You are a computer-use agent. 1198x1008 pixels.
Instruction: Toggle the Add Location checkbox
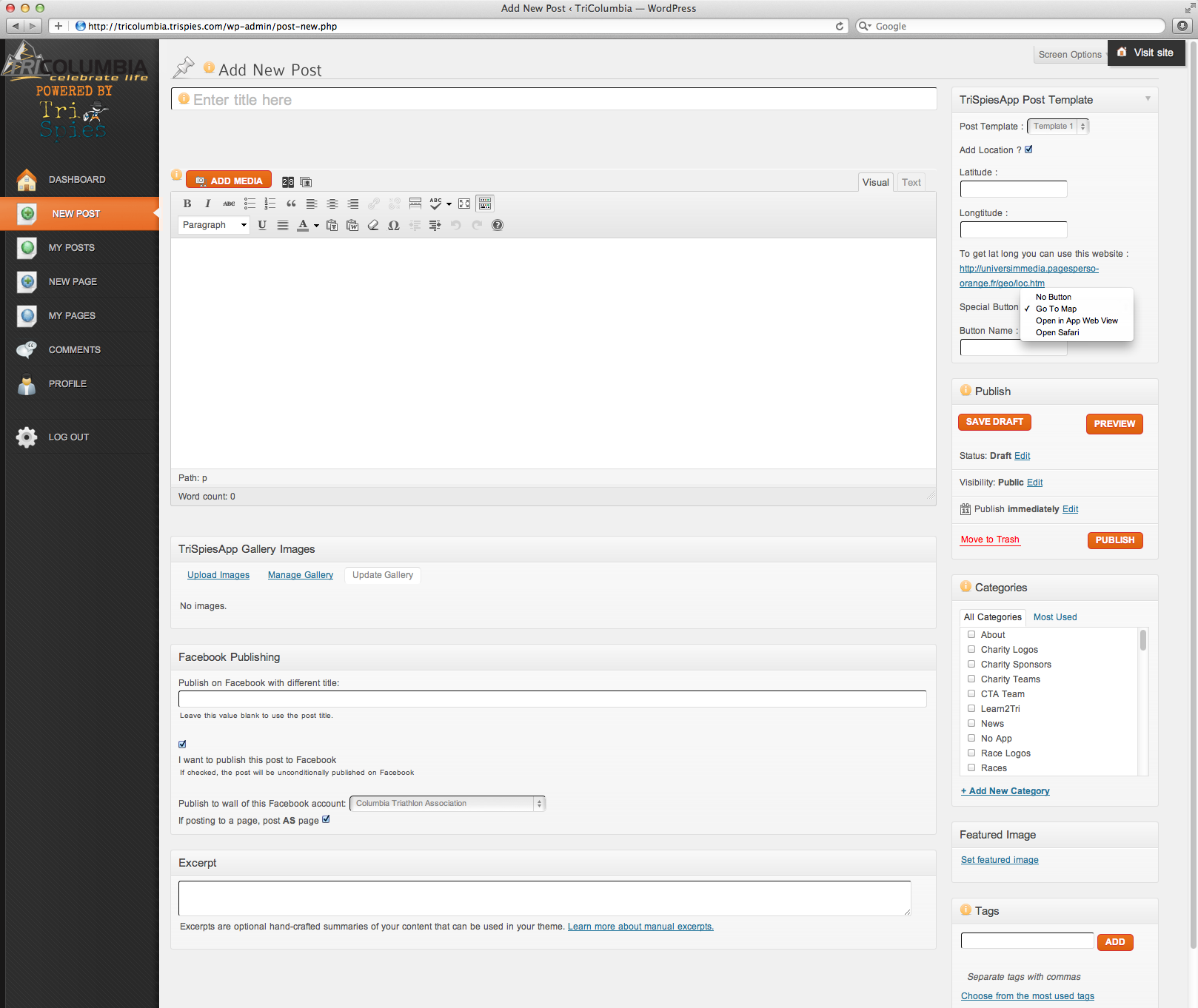(1028, 149)
